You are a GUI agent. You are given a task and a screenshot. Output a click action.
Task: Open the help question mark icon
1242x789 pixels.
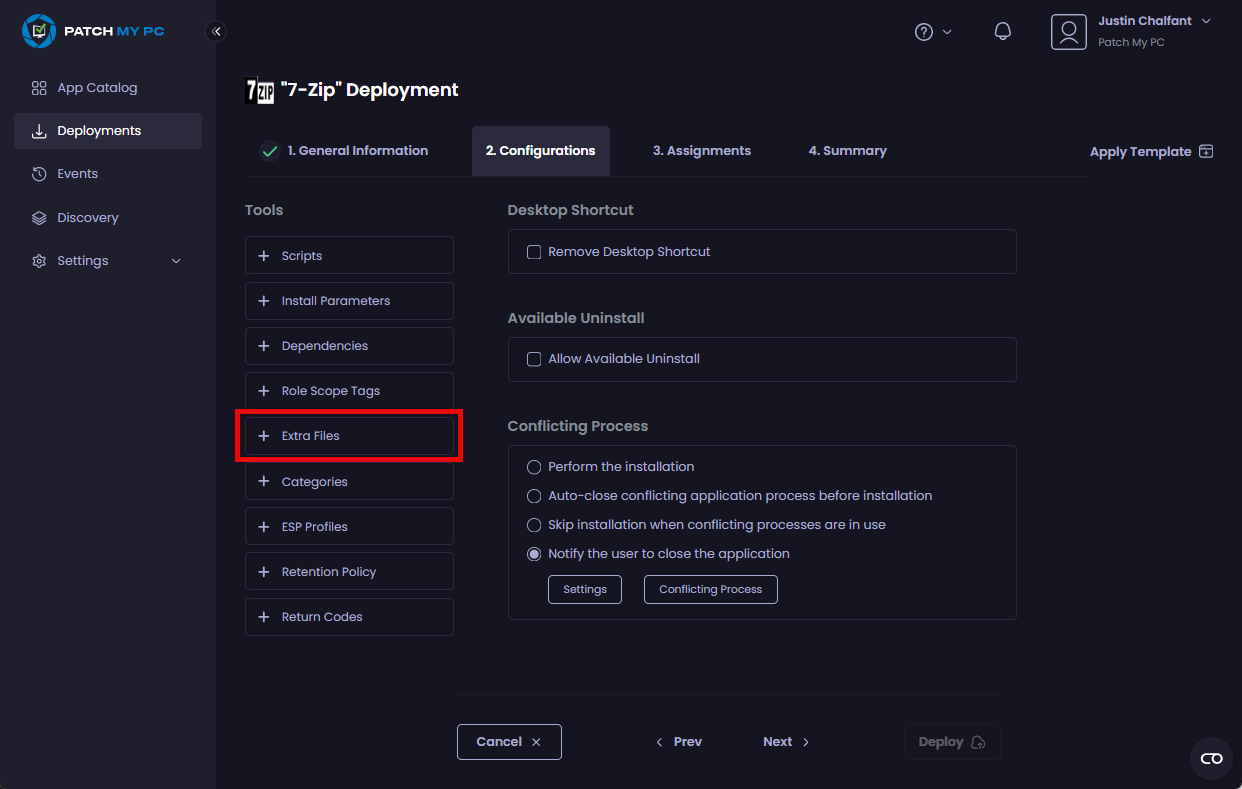[x=924, y=32]
